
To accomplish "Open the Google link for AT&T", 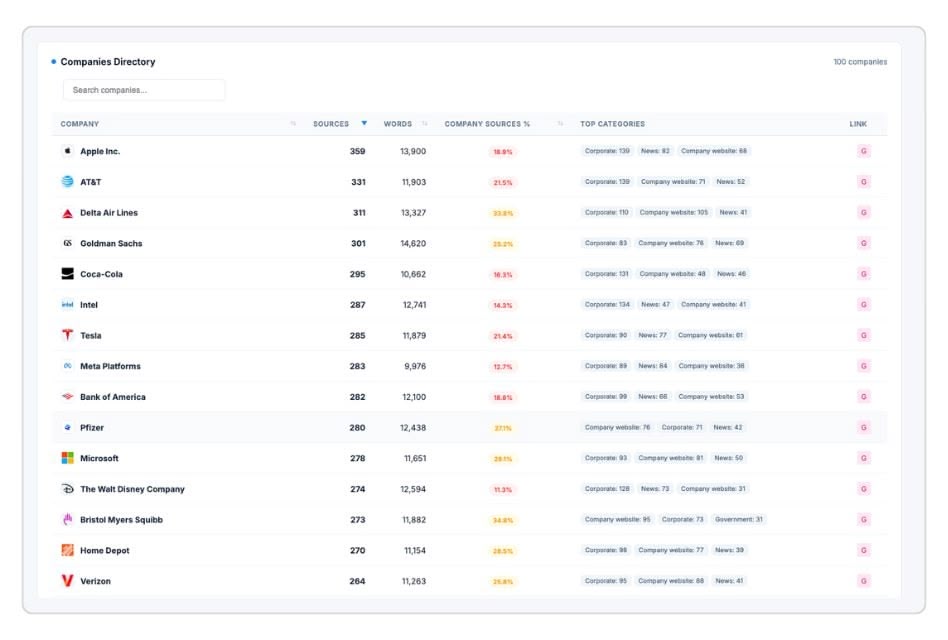I will [863, 182].
